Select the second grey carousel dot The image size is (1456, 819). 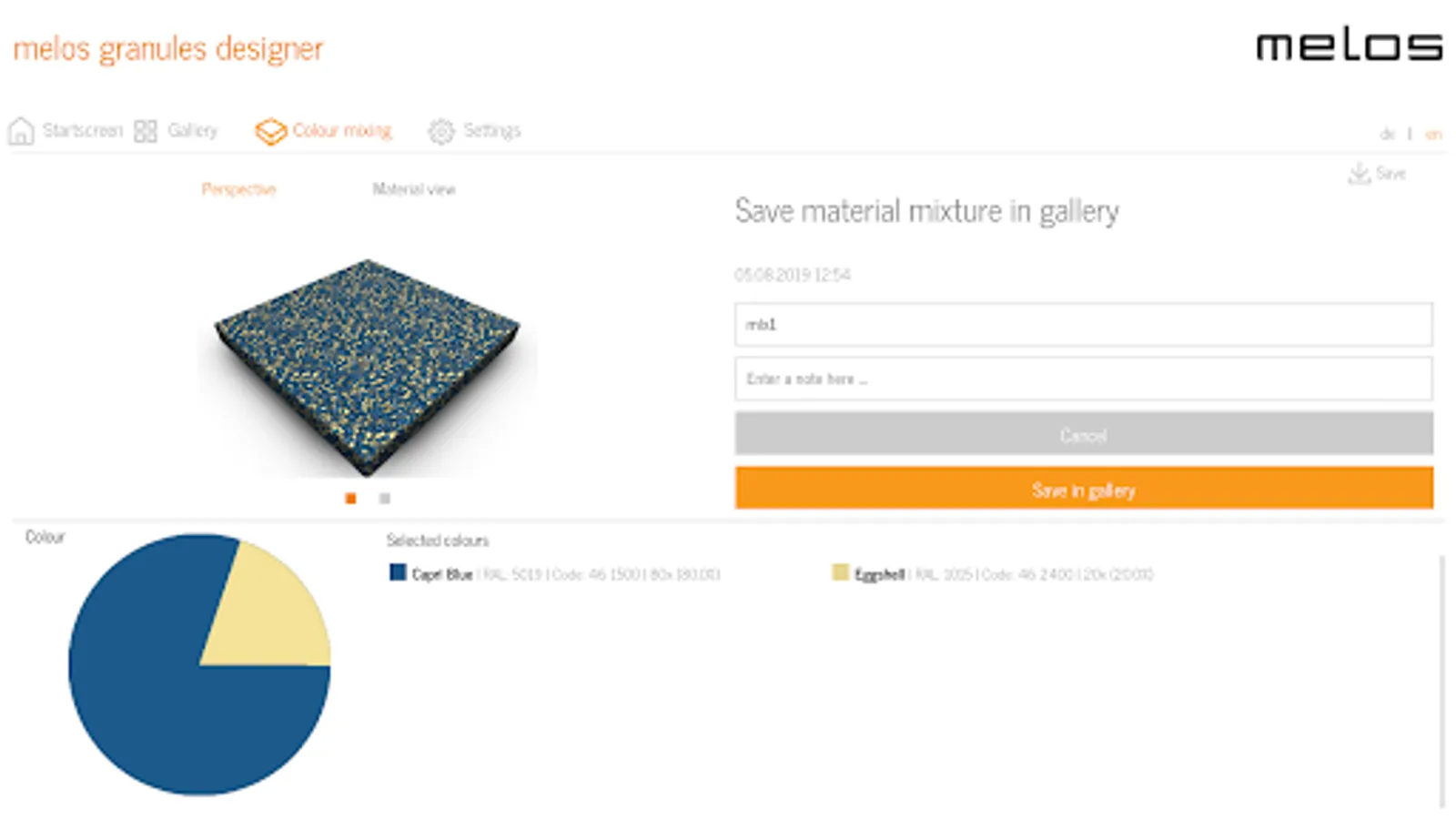pyautogui.click(x=385, y=499)
